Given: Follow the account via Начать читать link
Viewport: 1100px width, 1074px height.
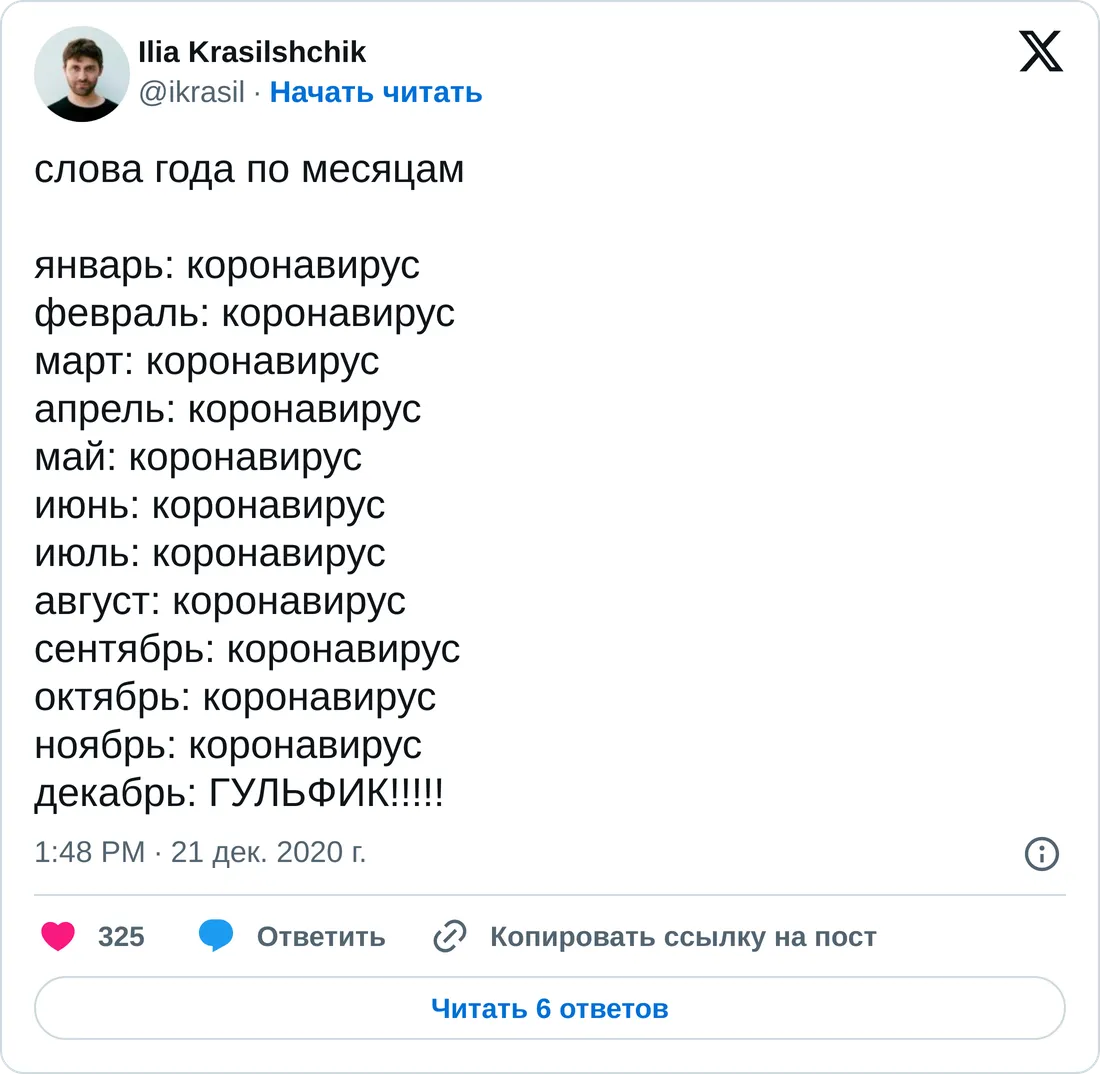Looking at the screenshot, I should coord(375,93).
